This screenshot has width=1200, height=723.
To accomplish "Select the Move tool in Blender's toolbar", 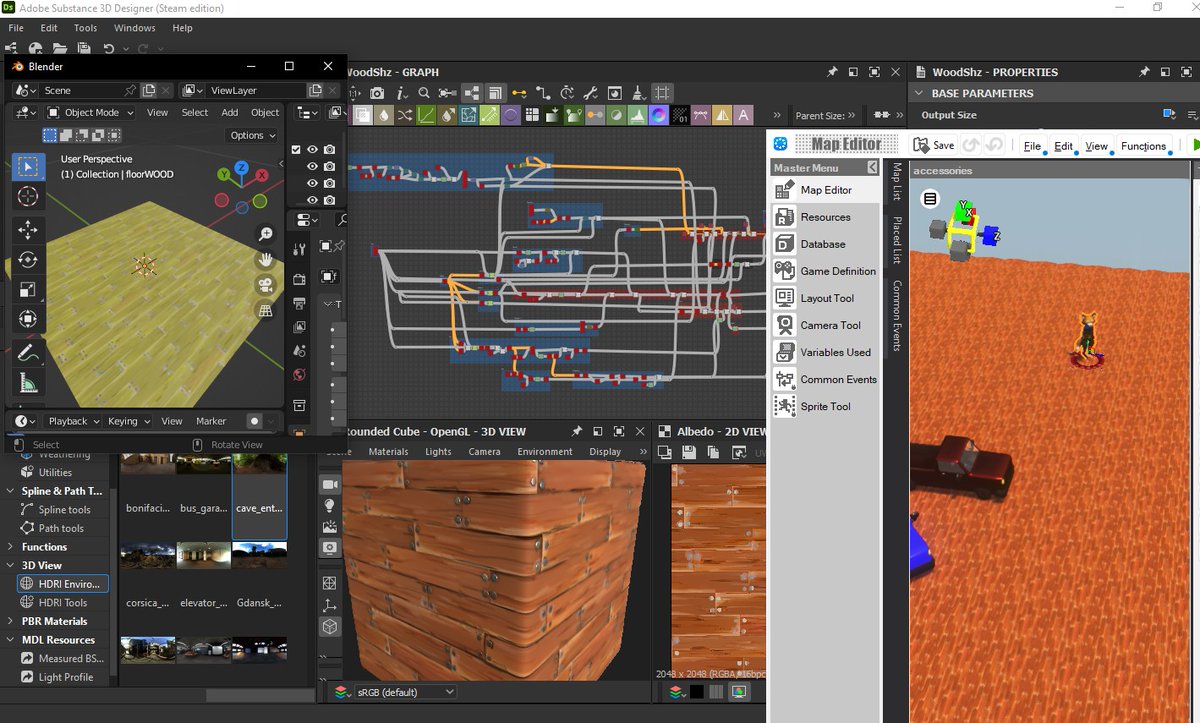I will [27, 232].
